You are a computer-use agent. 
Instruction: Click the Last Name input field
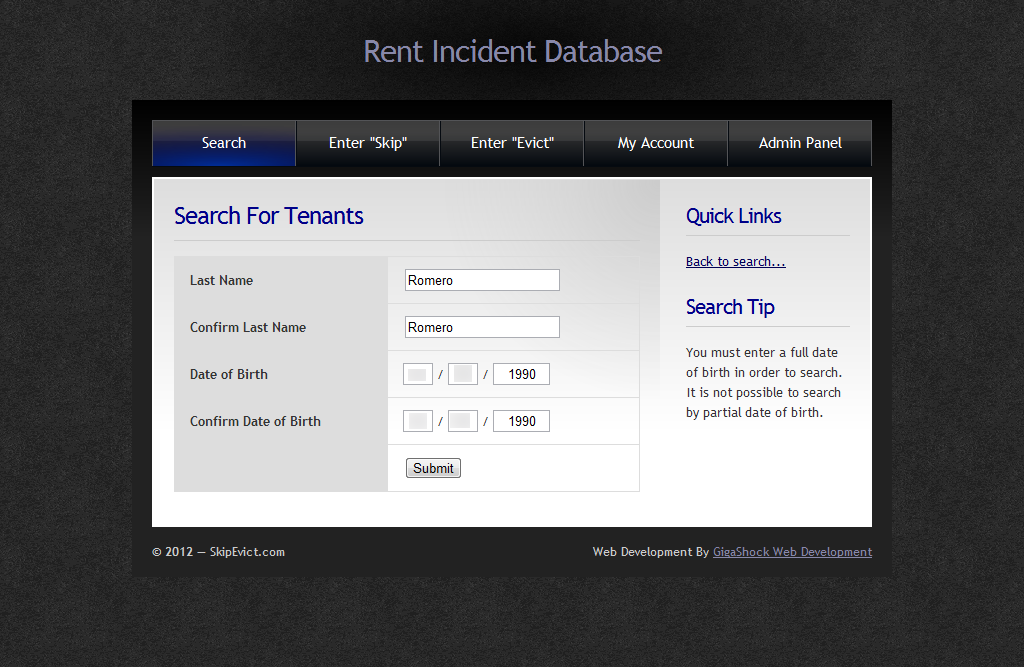pos(482,280)
